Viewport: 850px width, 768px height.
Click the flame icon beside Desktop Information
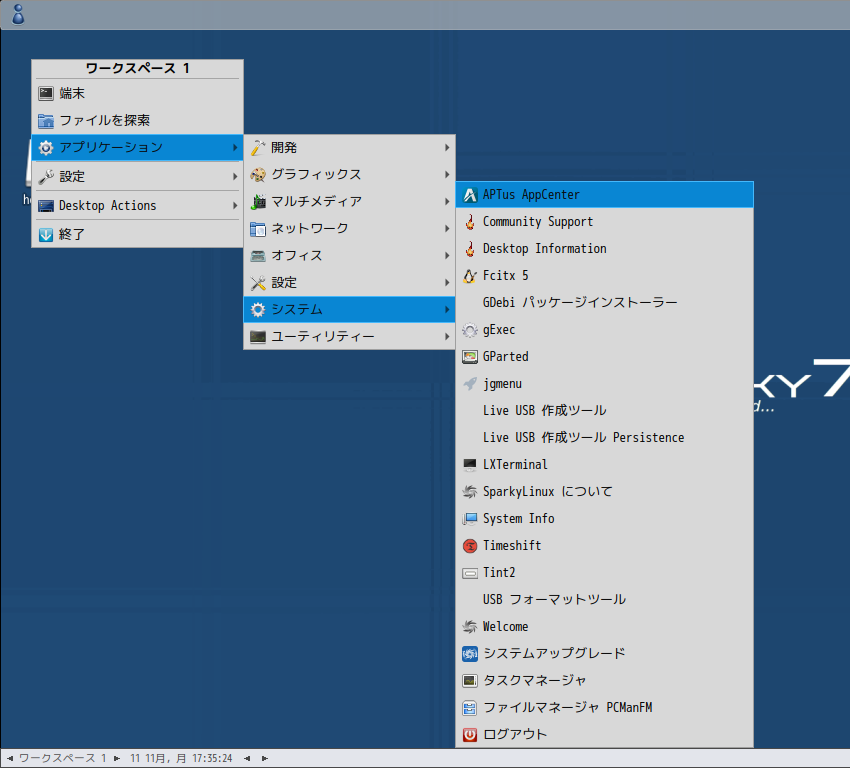pos(470,249)
